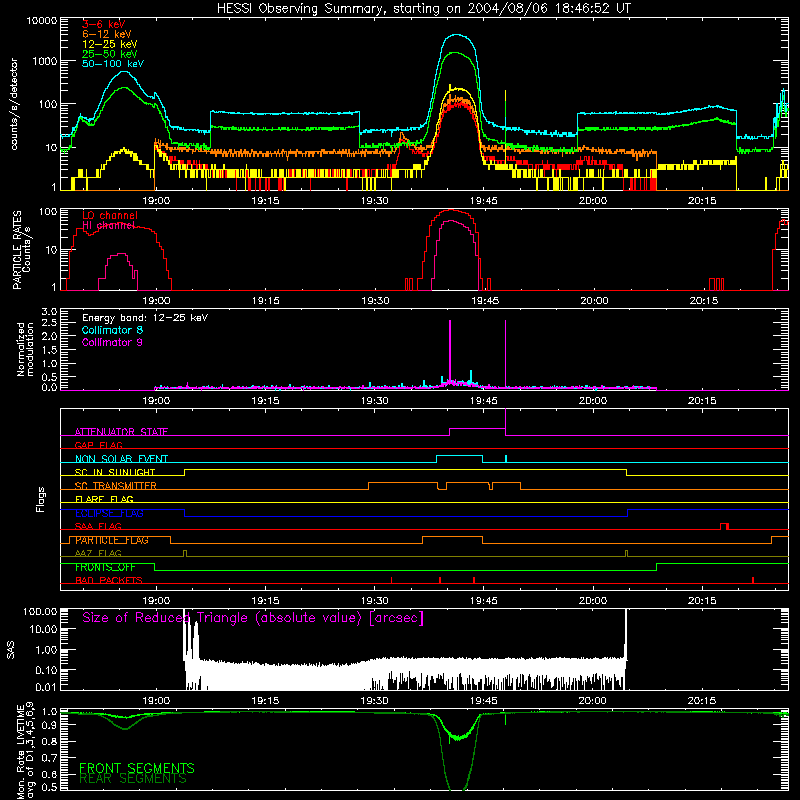Click the 10000 y-axis value on count plot
800x800 pixels.
pyautogui.click(x=42, y=21)
